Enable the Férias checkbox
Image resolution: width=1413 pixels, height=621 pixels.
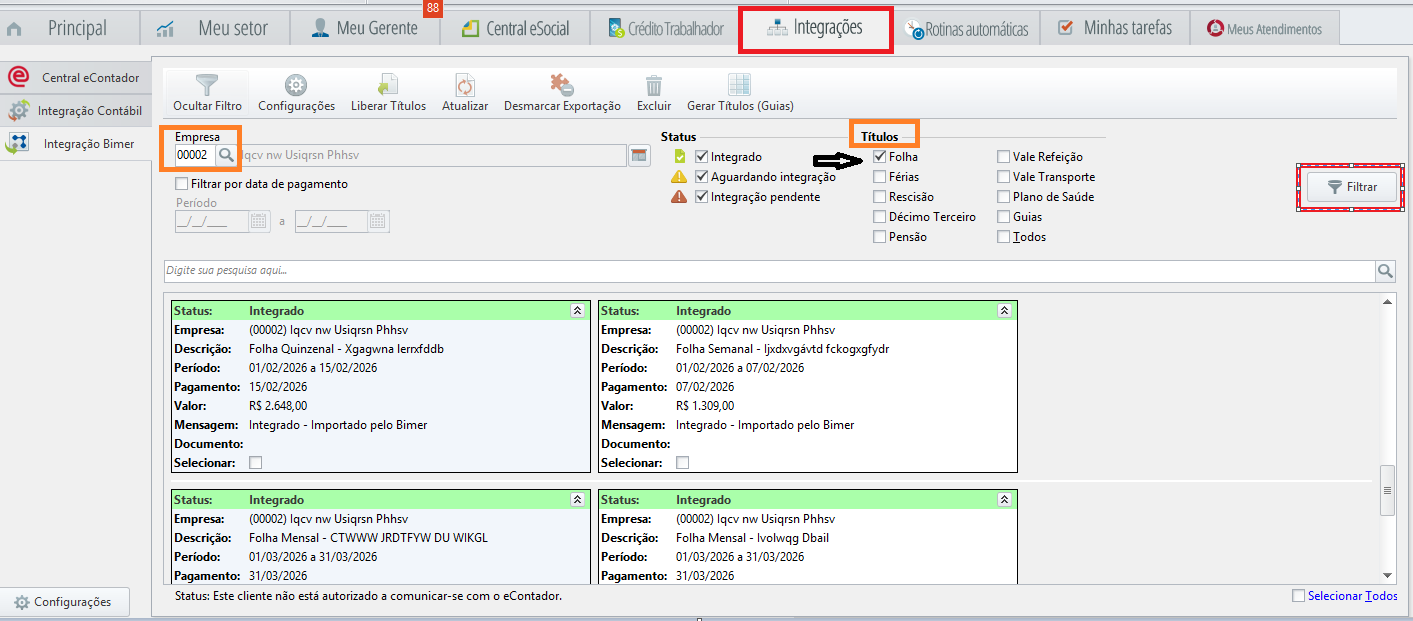879,177
